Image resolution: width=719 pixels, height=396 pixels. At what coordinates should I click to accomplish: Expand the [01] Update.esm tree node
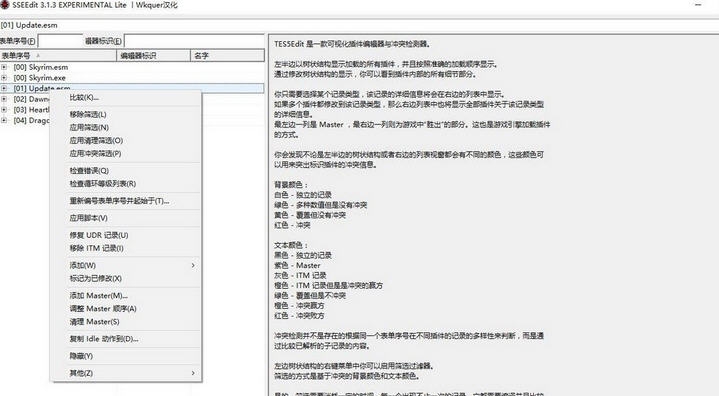4,88
